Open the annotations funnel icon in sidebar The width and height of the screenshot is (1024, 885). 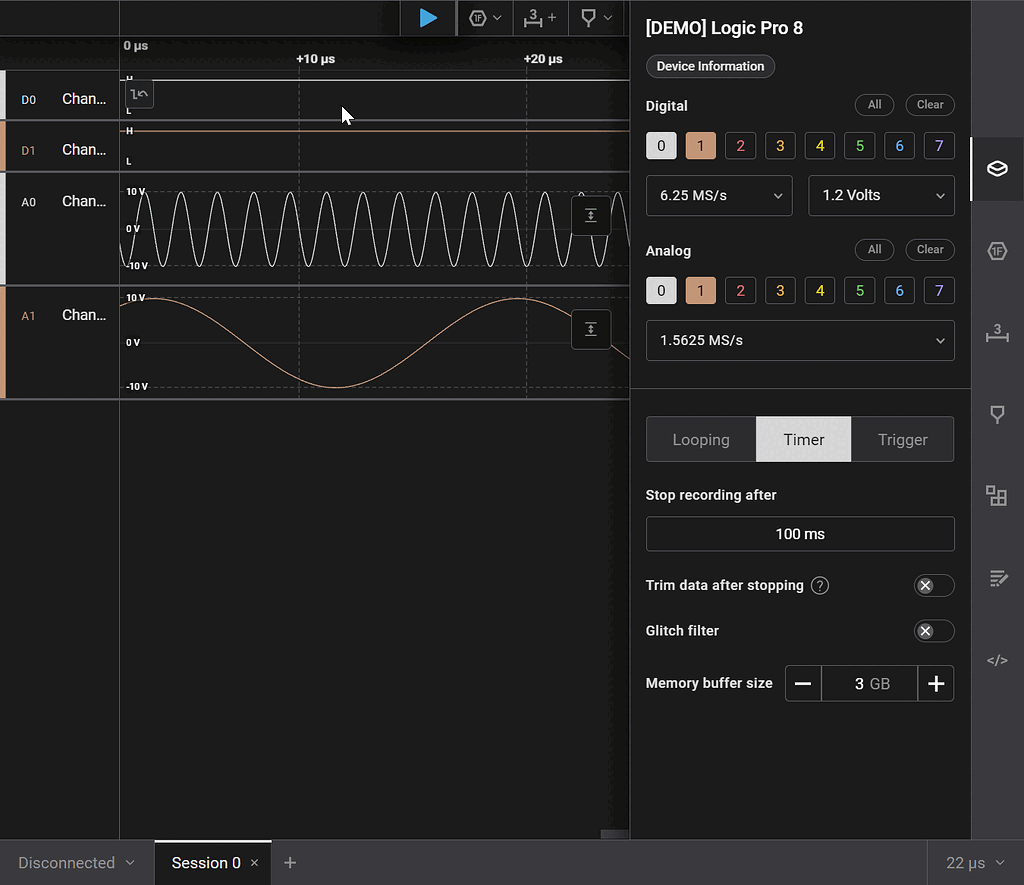coord(996,414)
